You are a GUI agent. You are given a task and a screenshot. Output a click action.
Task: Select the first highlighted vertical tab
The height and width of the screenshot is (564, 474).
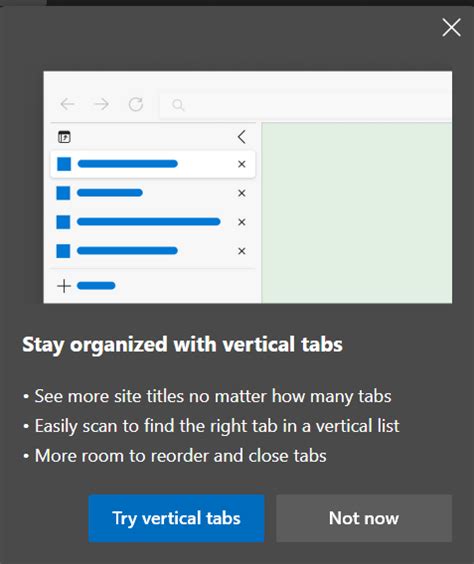tap(153, 164)
